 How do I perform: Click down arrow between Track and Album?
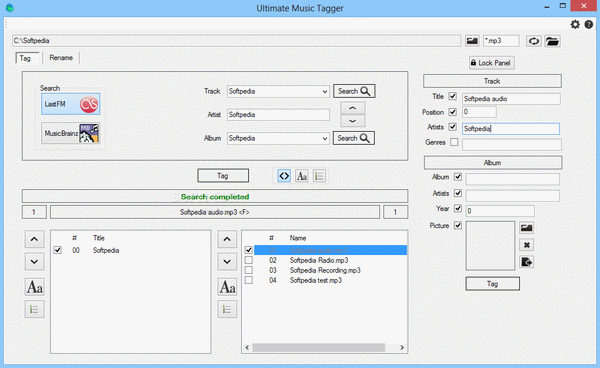click(352, 121)
